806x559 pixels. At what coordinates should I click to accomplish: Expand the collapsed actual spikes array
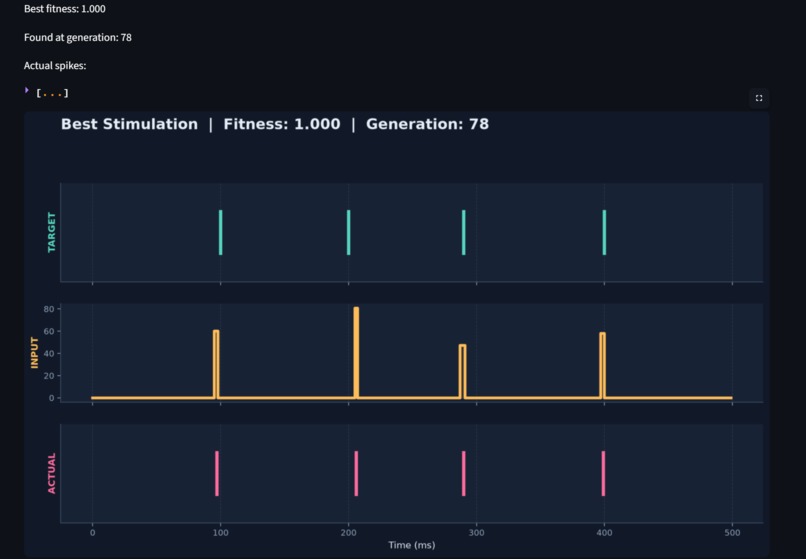pyautogui.click(x=27, y=91)
